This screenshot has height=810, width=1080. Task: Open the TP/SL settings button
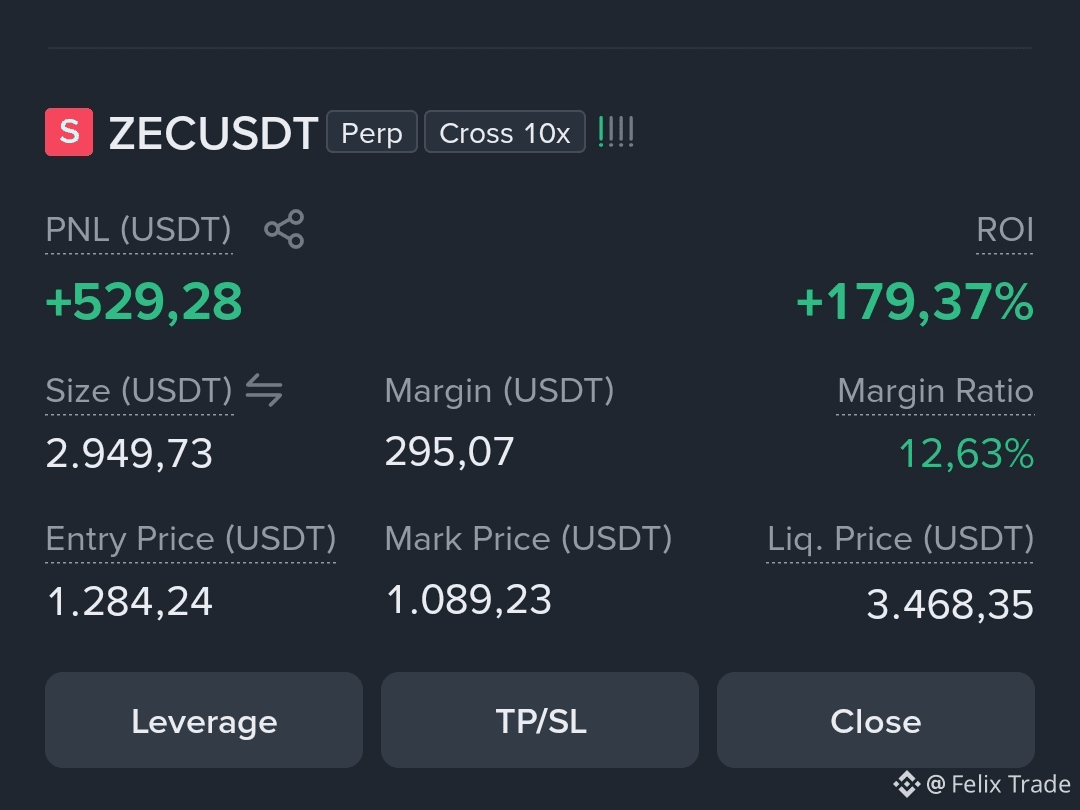[x=540, y=720]
